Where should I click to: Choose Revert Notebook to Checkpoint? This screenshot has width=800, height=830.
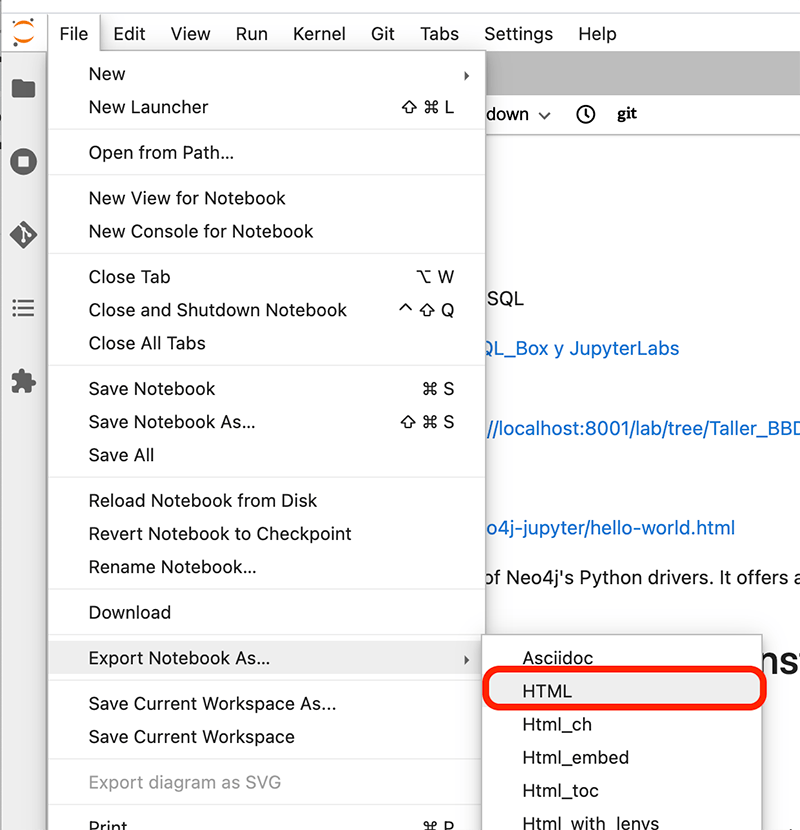(x=267, y=534)
